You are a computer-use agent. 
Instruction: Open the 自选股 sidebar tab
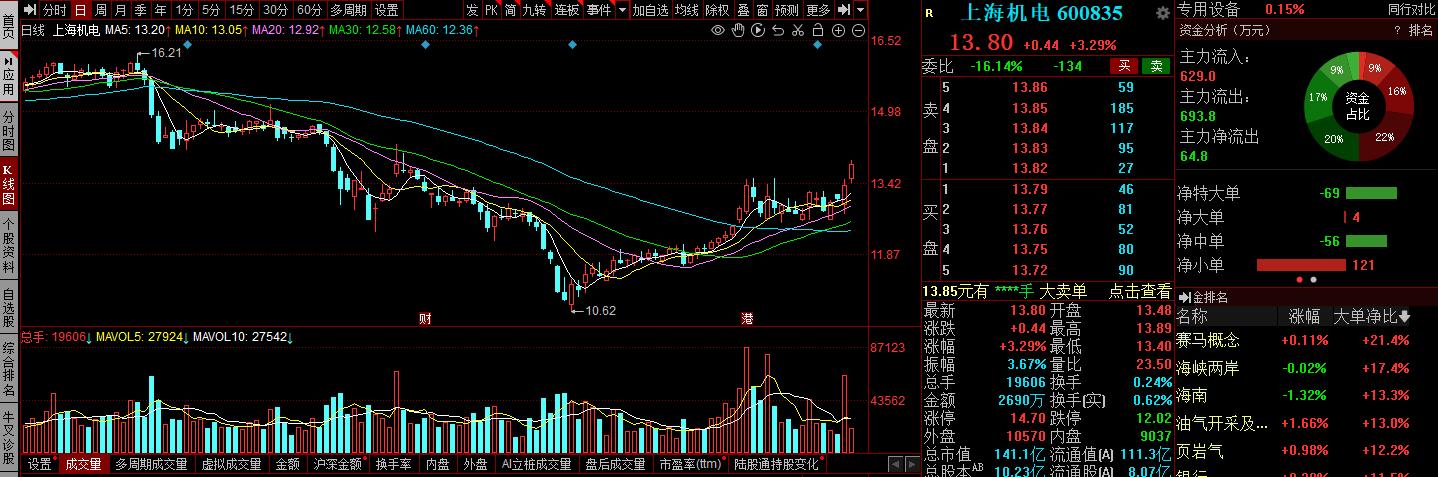[9, 308]
